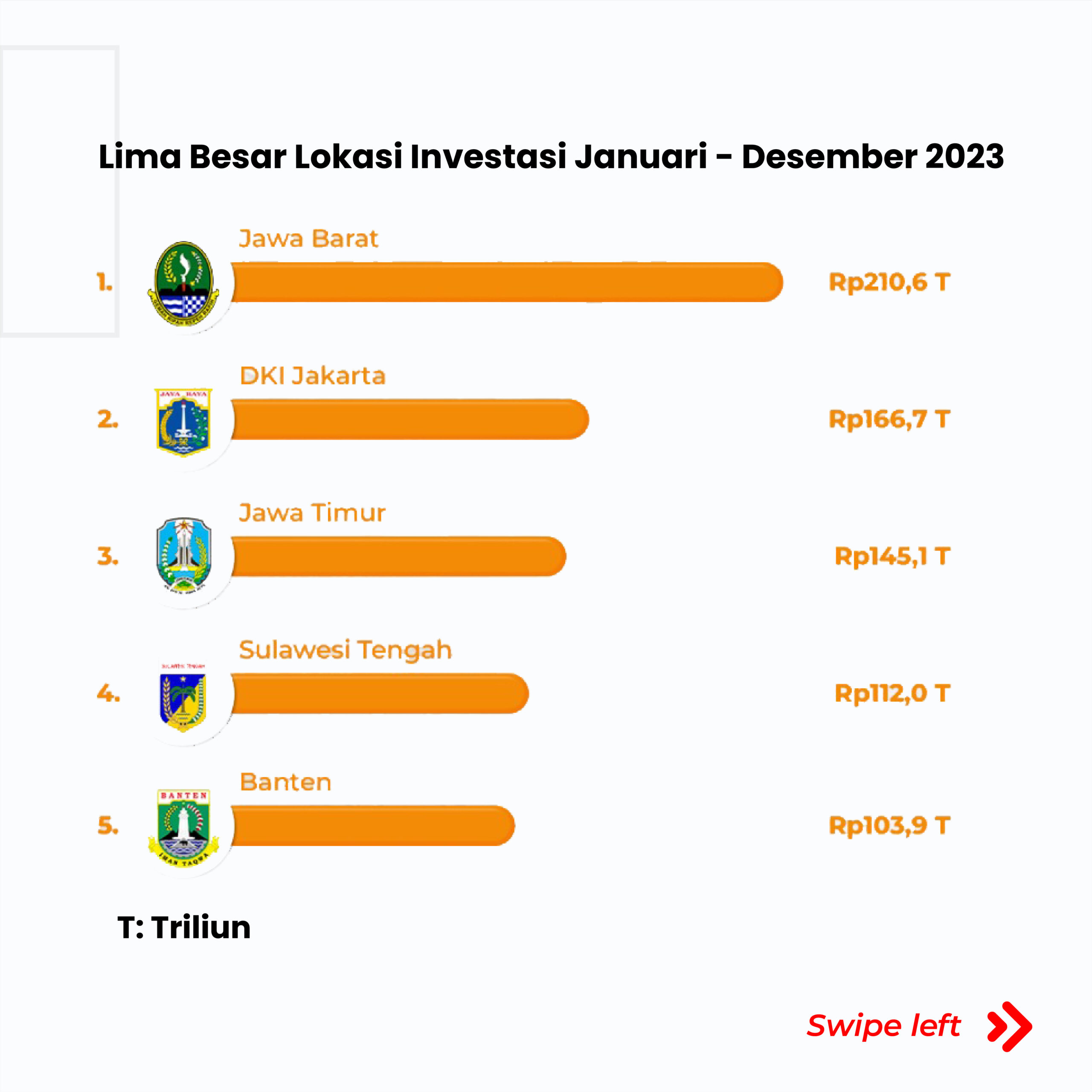Click the Swipe left text
Screen dimensions: 1092x1092
point(883,1026)
